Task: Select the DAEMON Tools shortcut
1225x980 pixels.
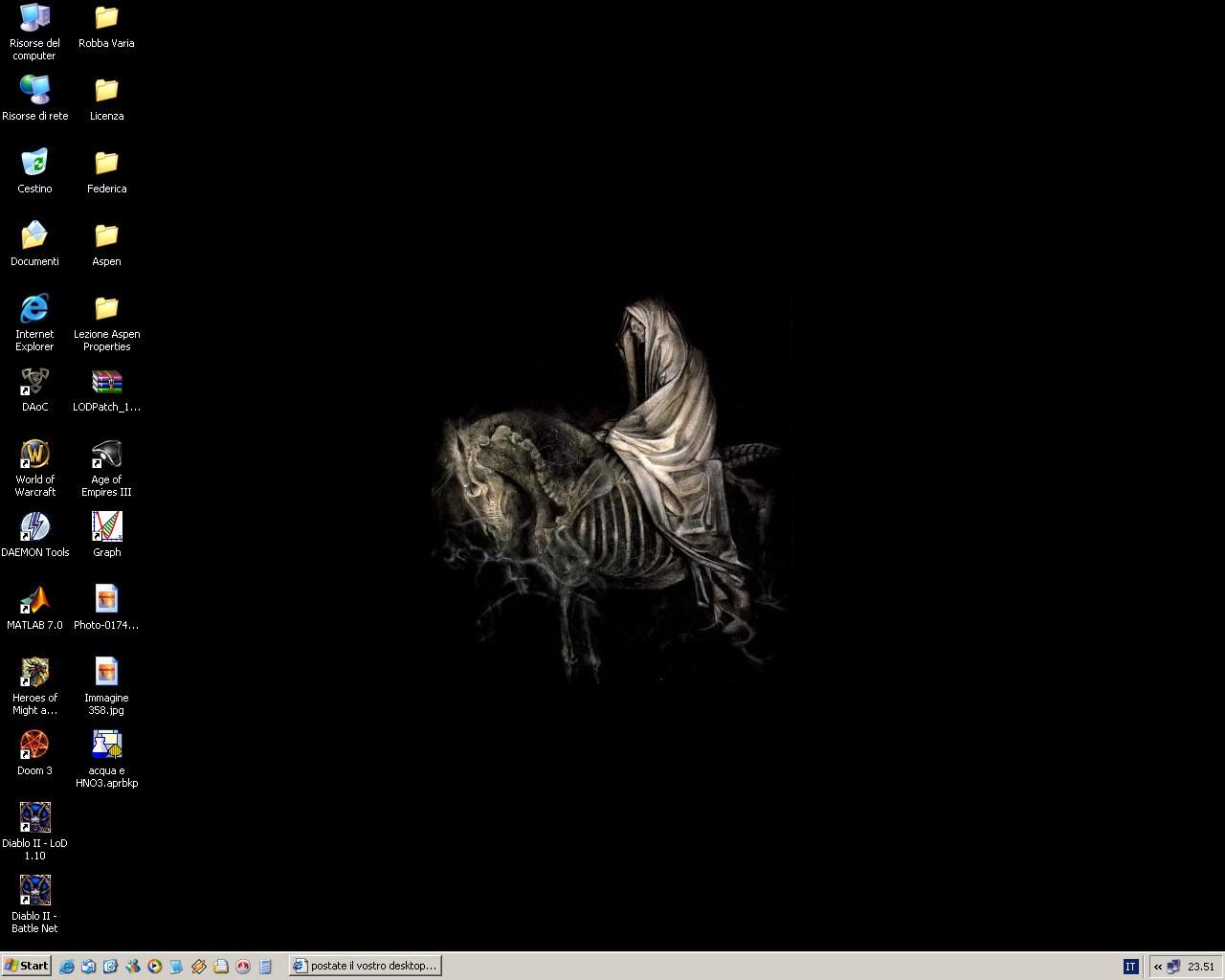Action: click(x=34, y=535)
